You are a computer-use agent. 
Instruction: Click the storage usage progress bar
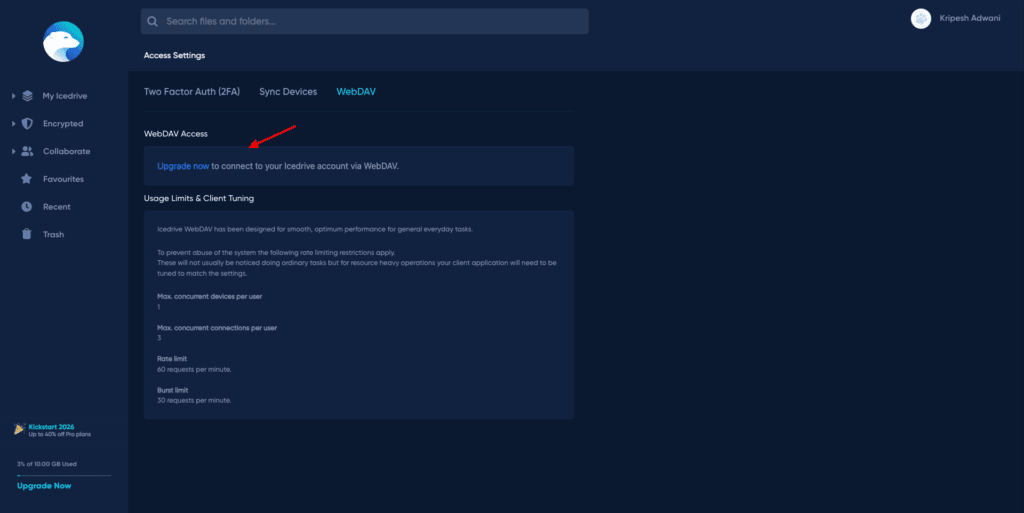tap(63, 475)
